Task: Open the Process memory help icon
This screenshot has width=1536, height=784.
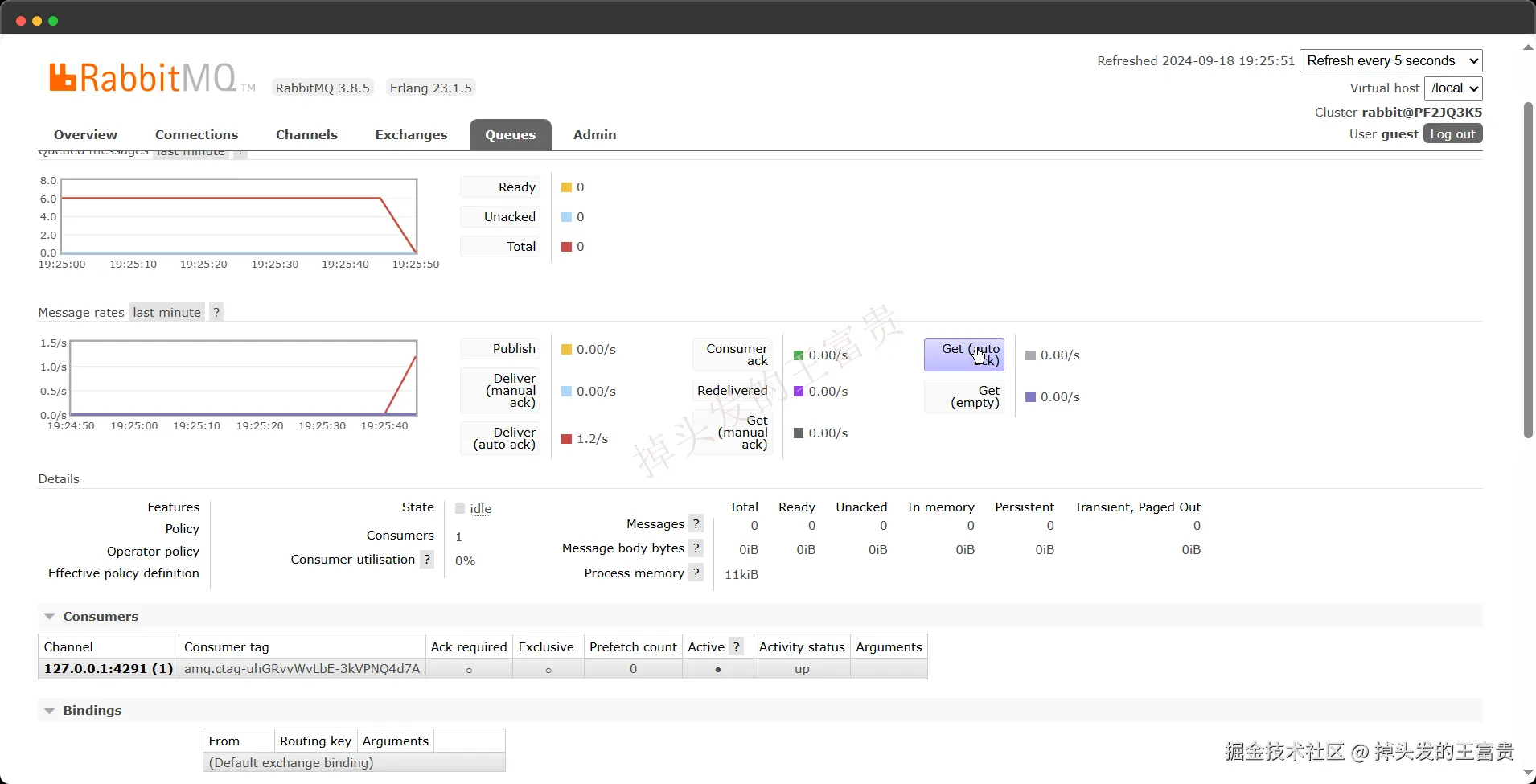Action: [696, 573]
